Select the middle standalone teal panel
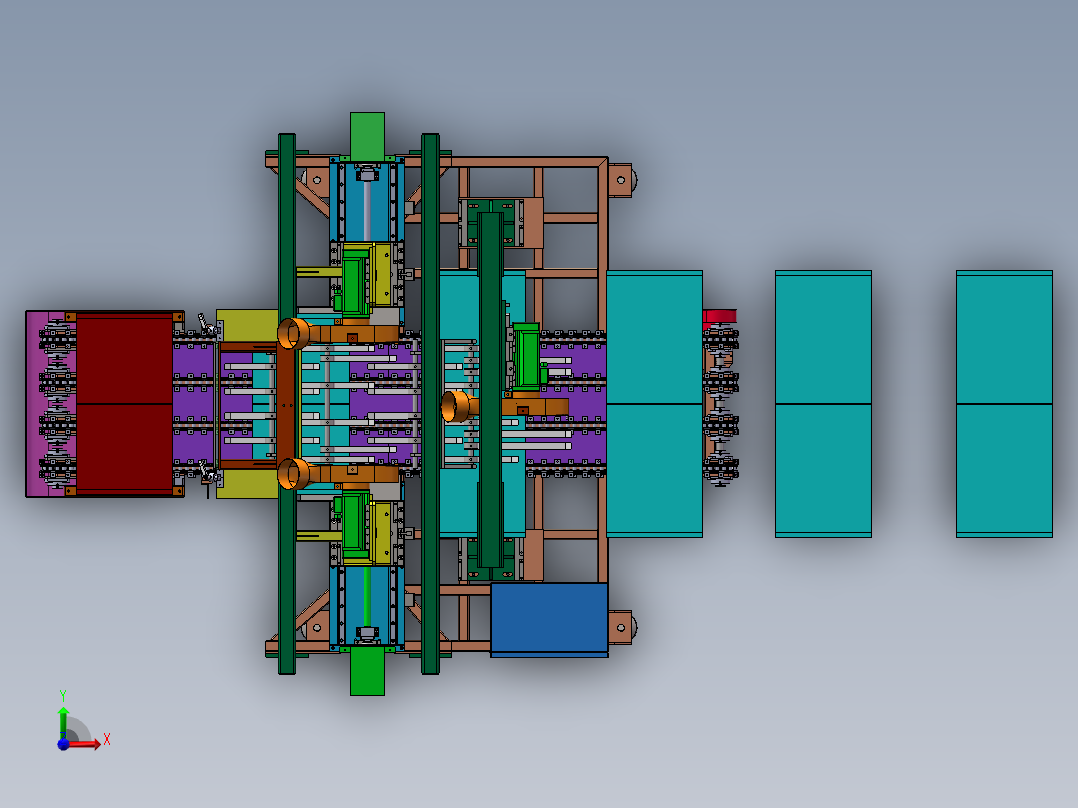This screenshot has height=808, width=1078. (823, 404)
